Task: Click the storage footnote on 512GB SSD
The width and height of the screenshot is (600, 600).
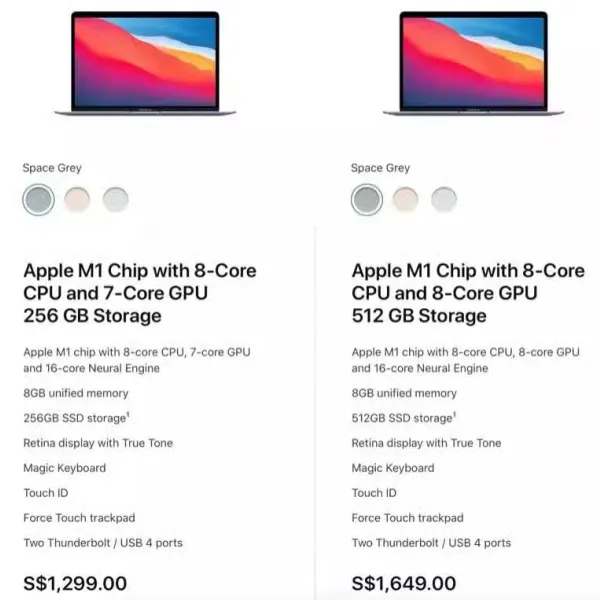Action: (x=455, y=414)
